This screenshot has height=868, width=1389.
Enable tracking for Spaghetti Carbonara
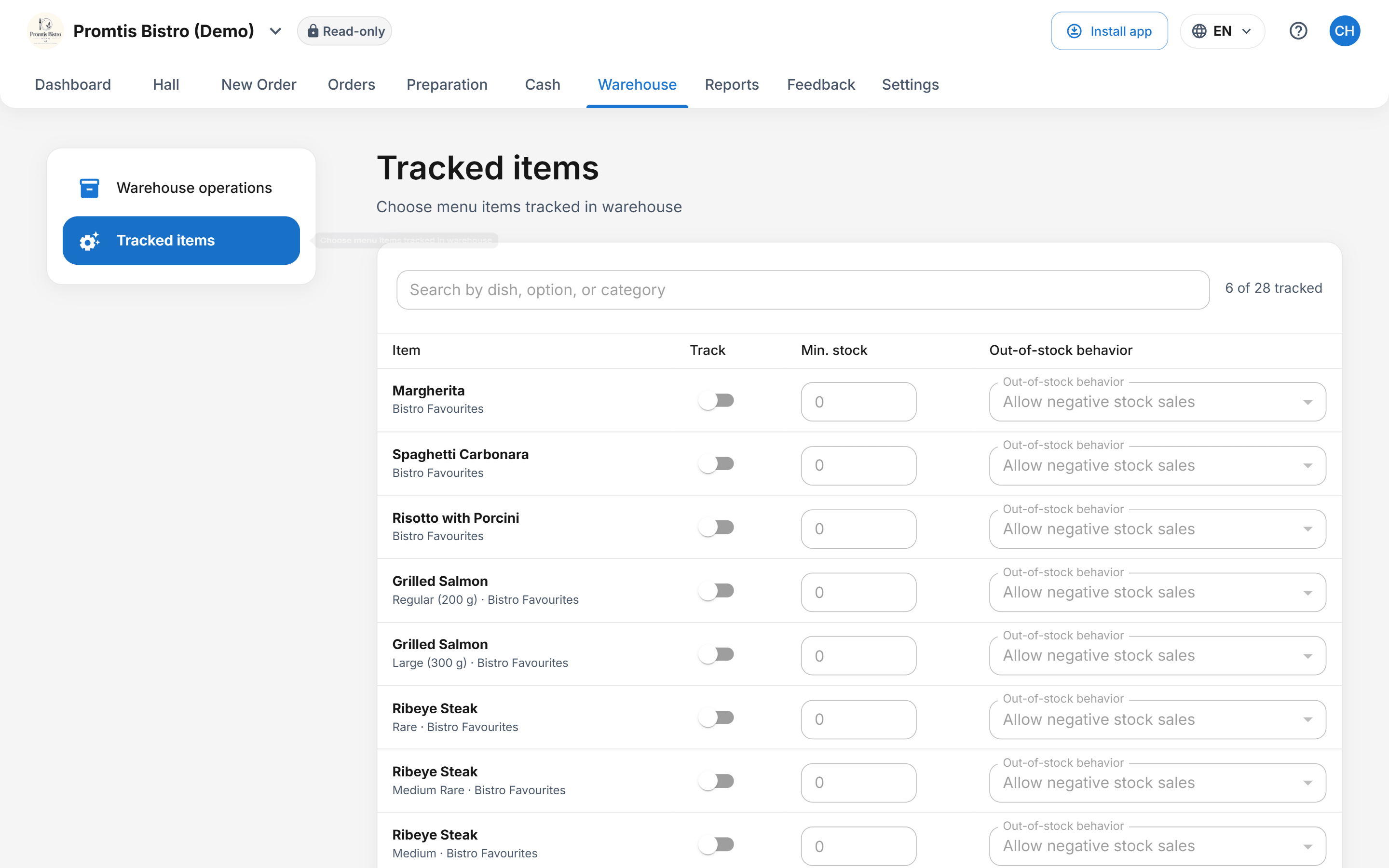pyautogui.click(x=716, y=464)
